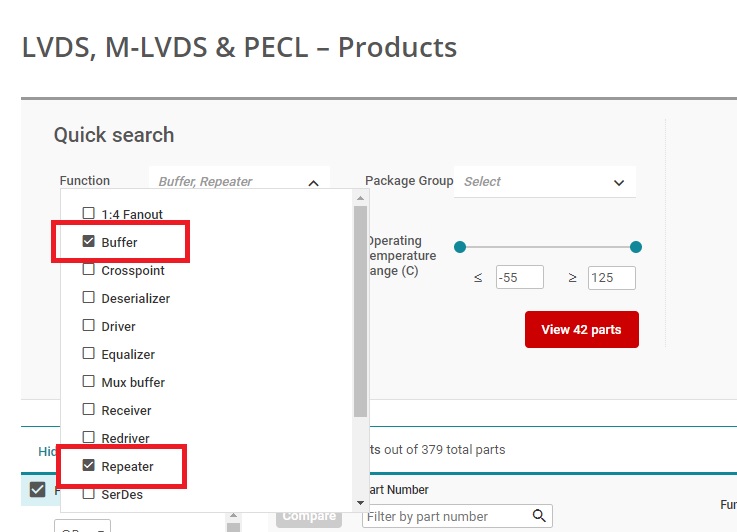Click the right temperature slider handle
The image size is (737, 532).
point(636,247)
